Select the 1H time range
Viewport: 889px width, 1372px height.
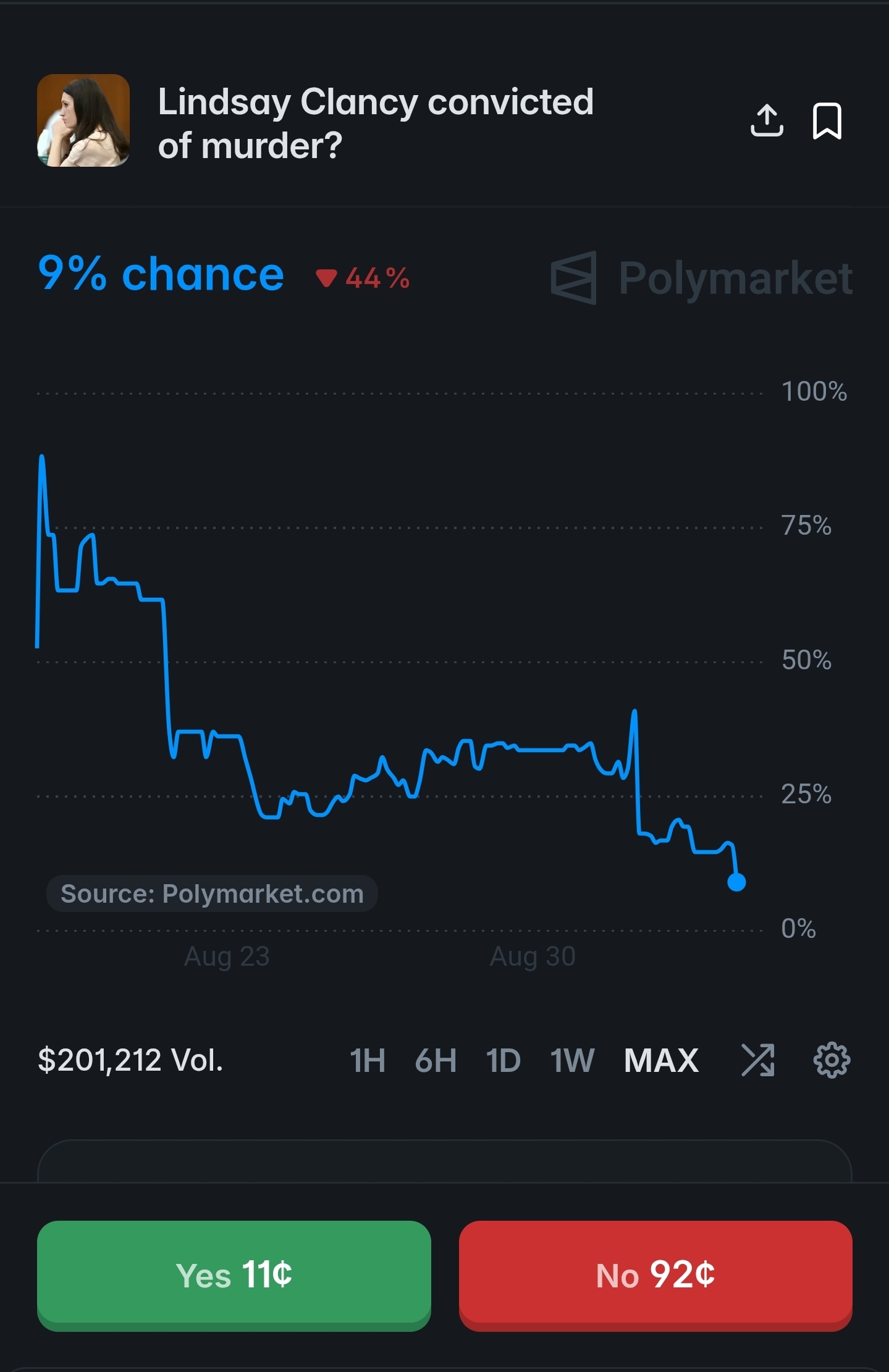point(368,1060)
